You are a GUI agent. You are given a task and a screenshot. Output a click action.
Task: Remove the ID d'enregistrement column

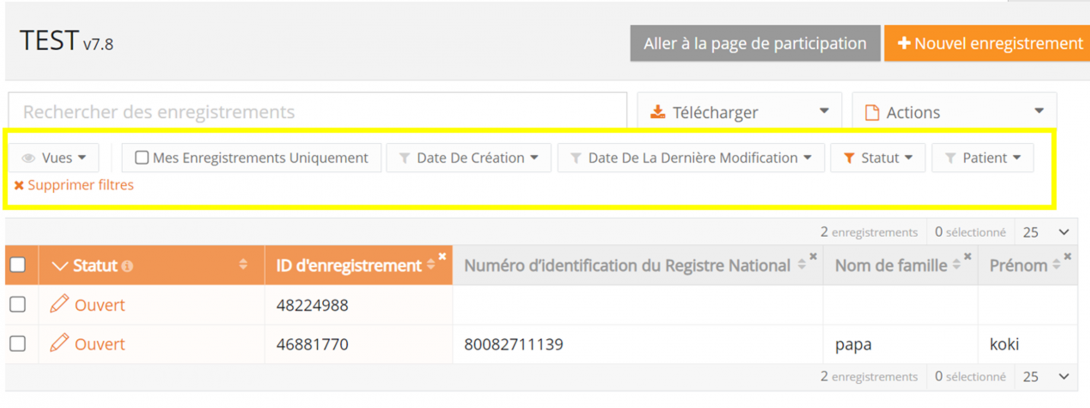coord(442,257)
